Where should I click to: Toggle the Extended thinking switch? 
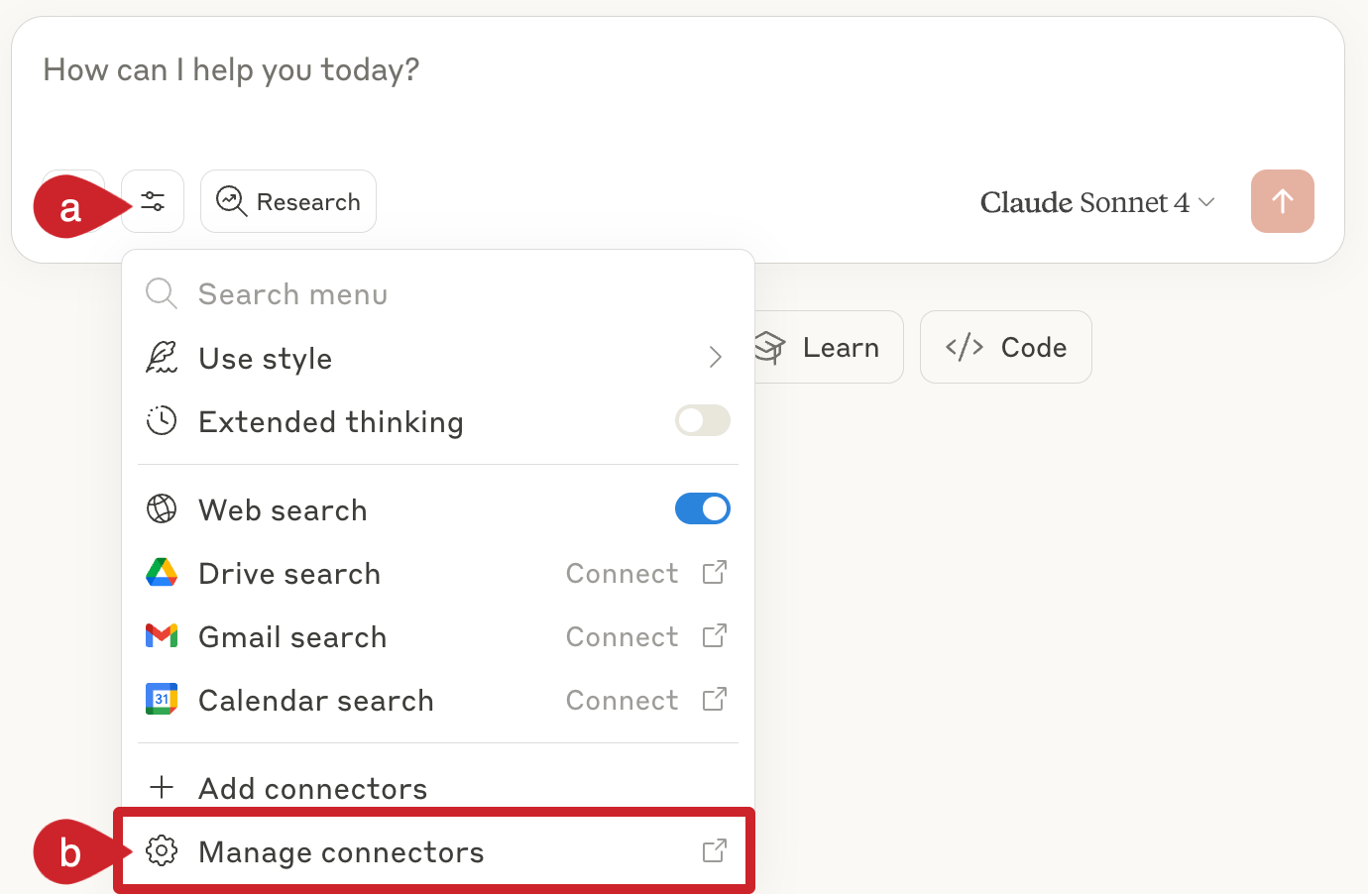[x=703, y=420]
